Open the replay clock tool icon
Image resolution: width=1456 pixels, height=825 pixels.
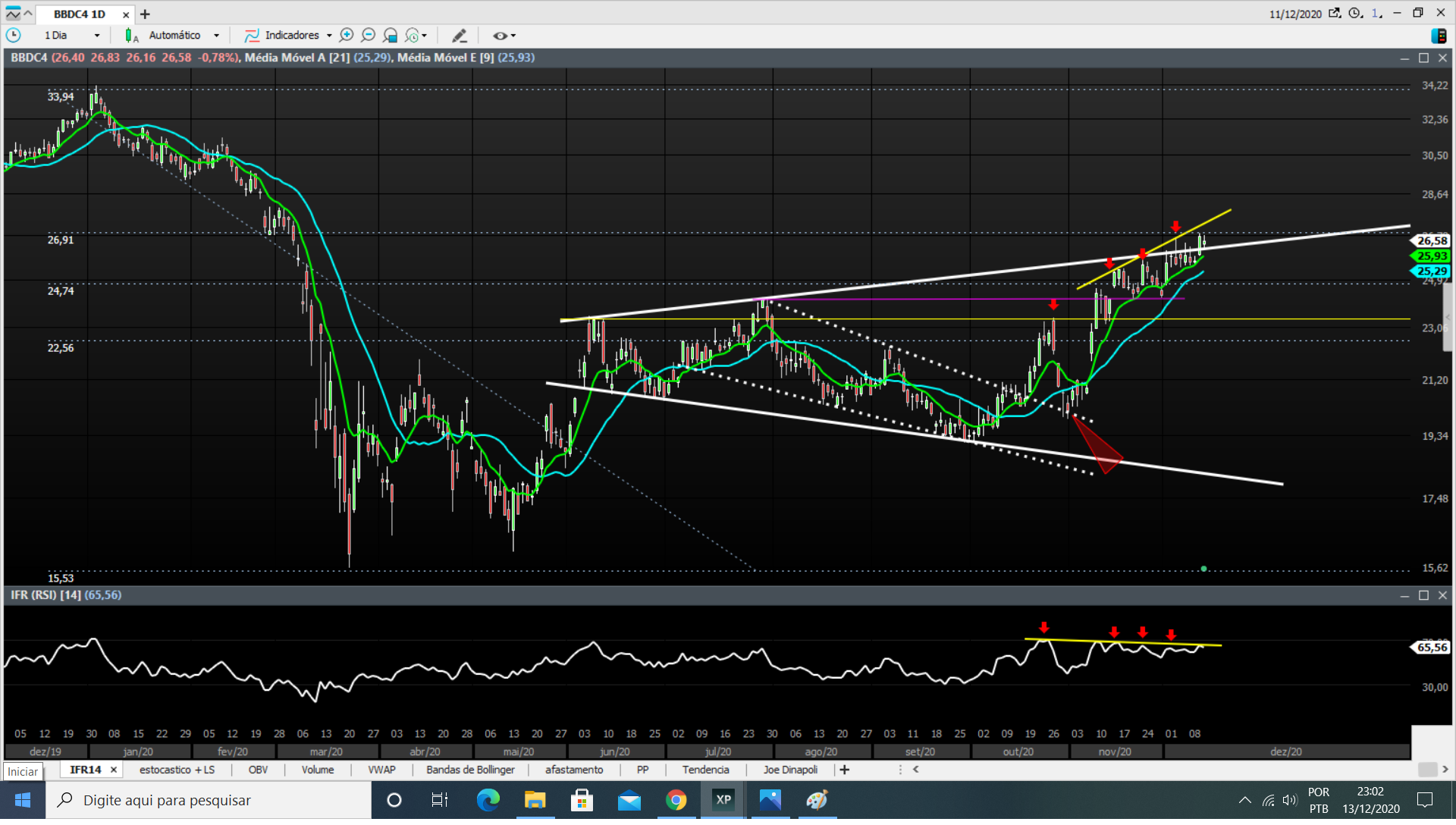pos(413,36)
